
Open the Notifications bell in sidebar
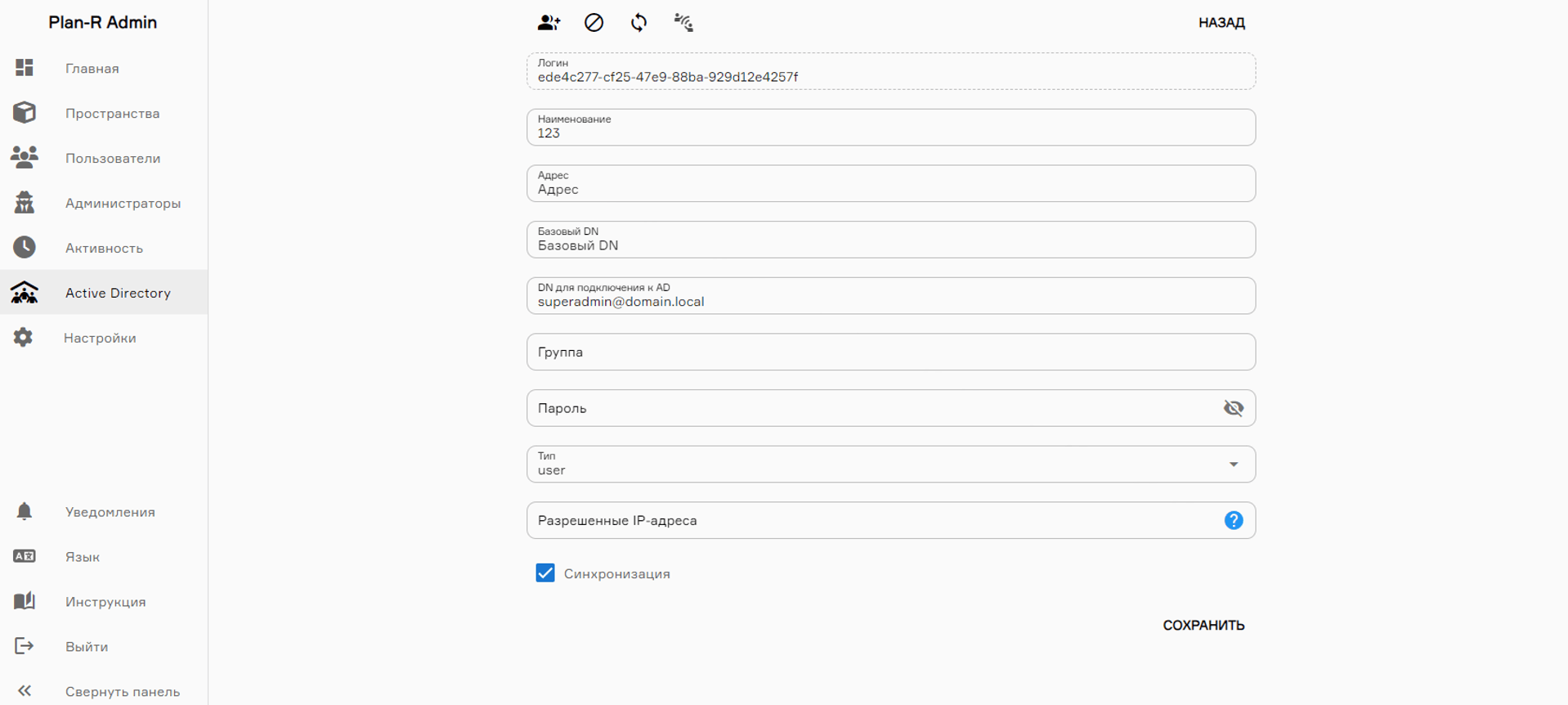tap(25, 512)
